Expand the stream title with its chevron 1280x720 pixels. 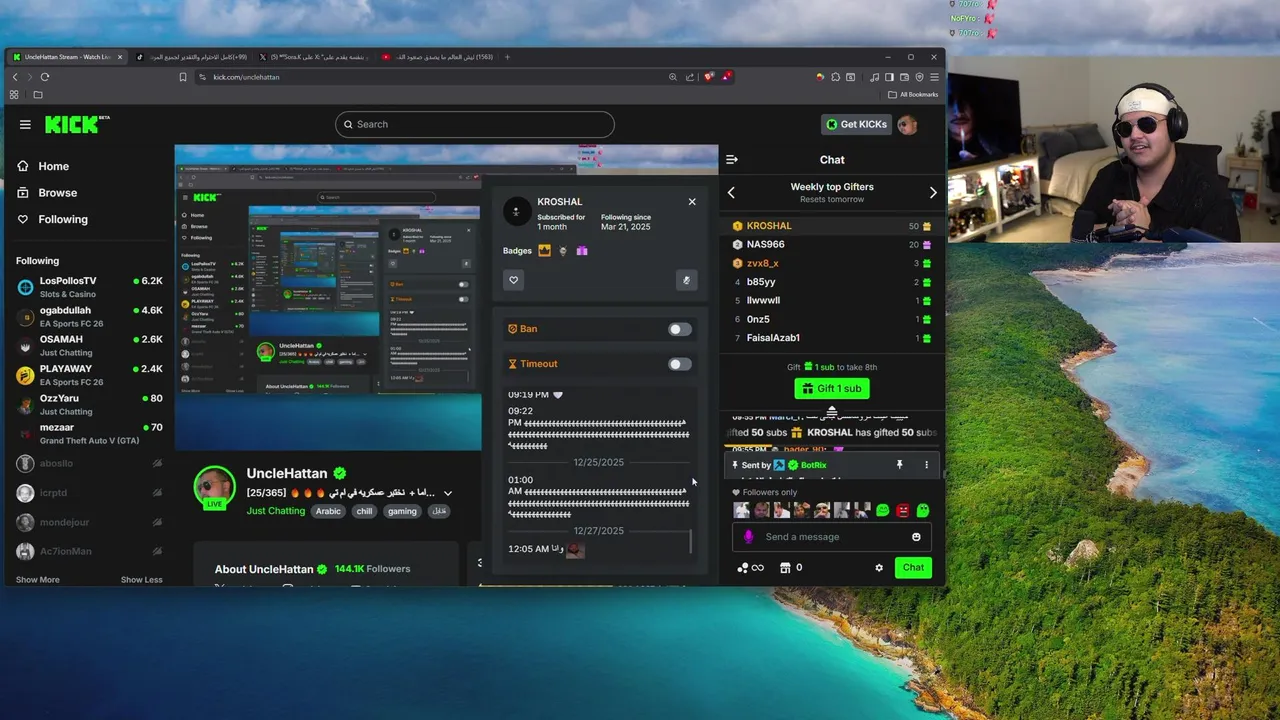448,493
